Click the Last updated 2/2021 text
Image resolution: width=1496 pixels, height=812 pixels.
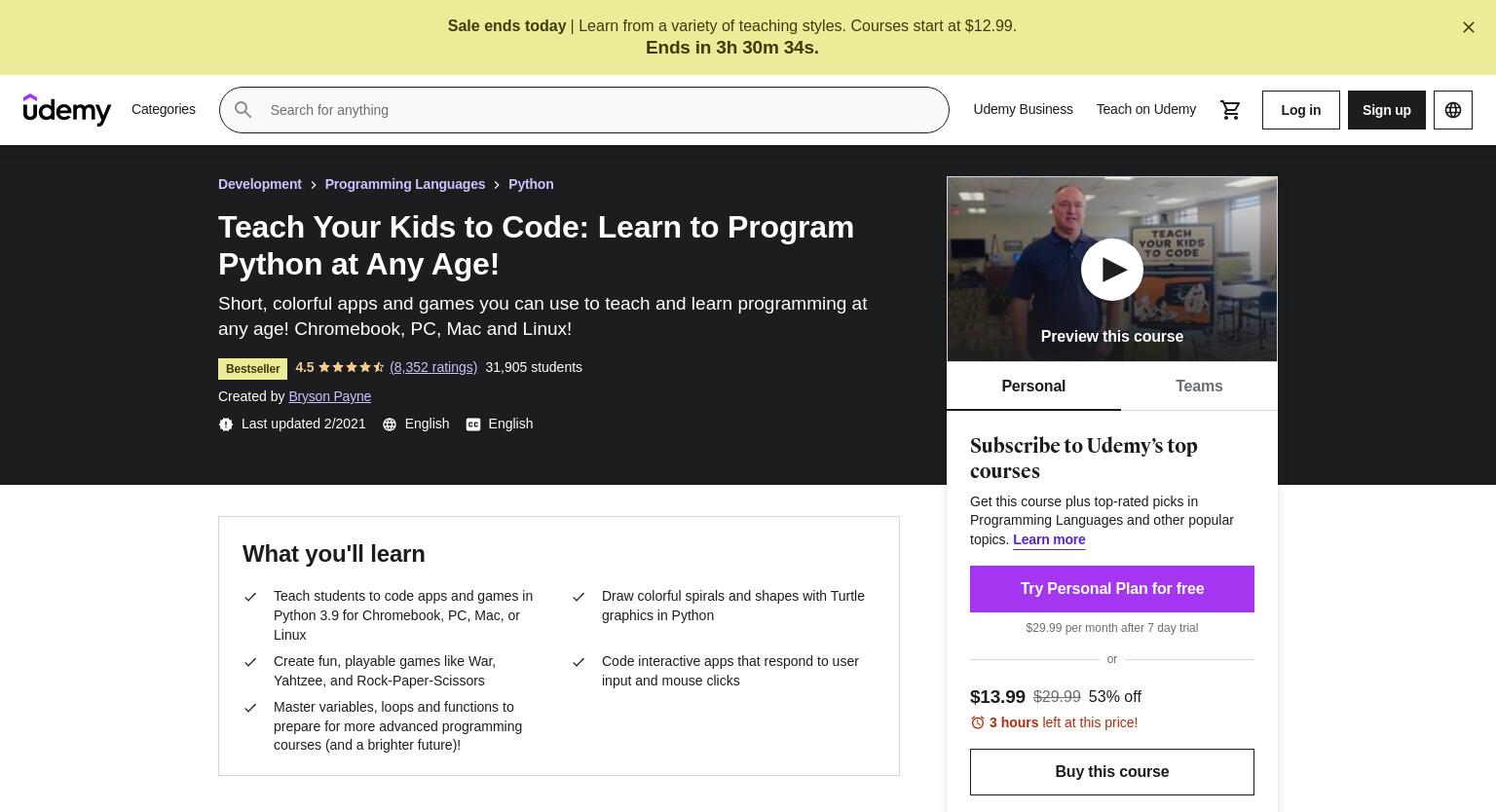(x=304, y=424)
